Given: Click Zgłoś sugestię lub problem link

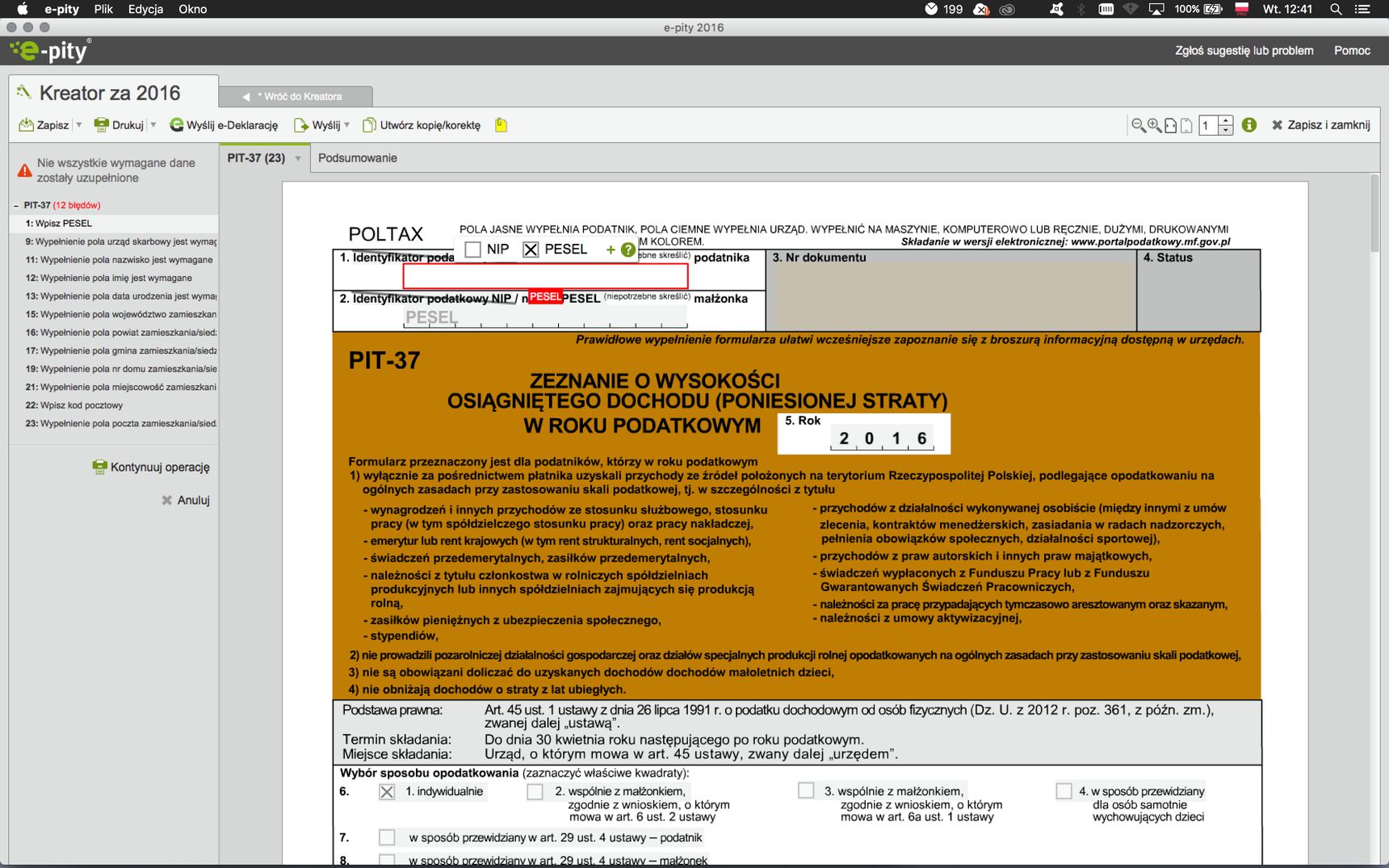Looking at the screenshot, I should click(x=1244, y=50).
